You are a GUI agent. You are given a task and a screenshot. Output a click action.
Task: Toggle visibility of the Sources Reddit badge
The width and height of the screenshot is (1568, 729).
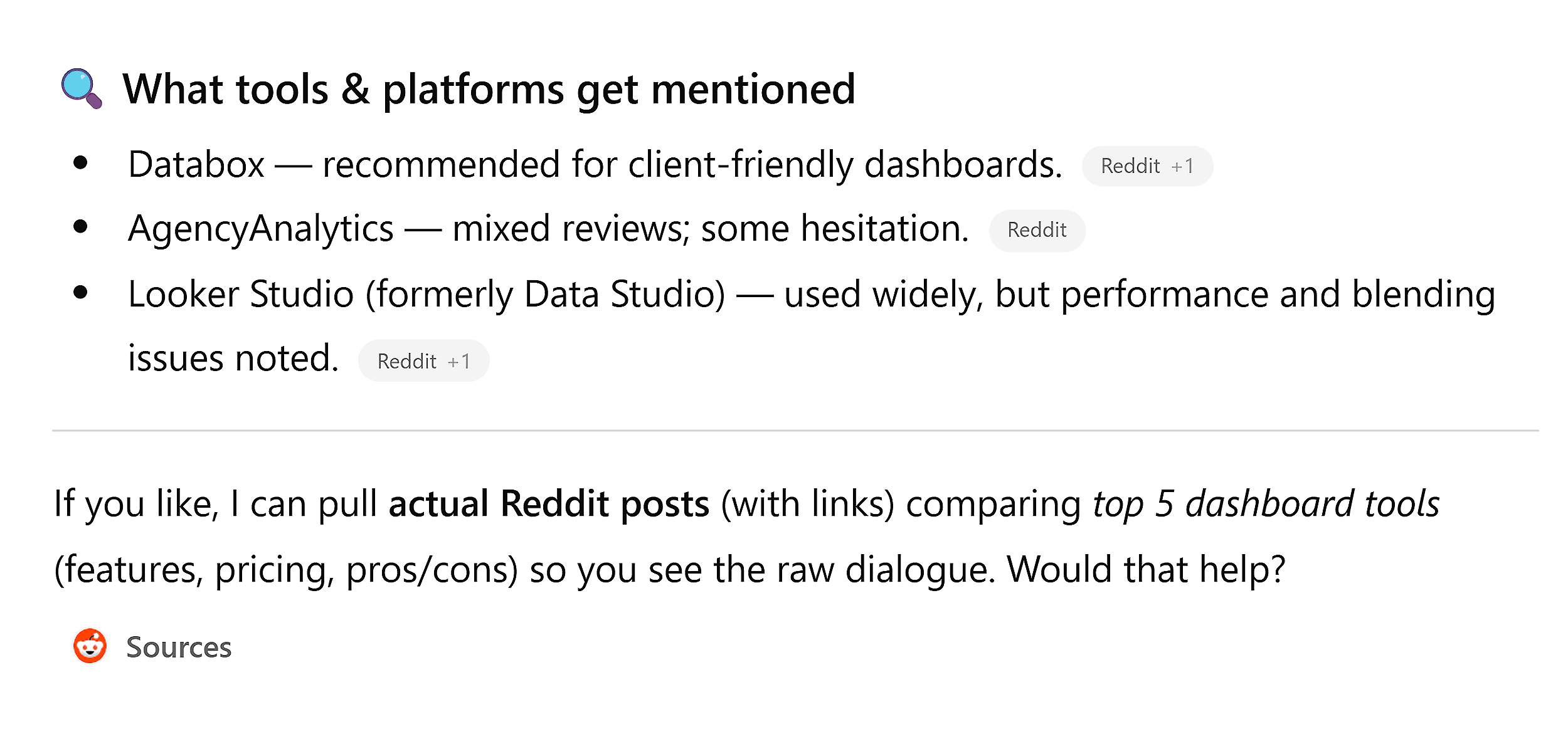click(x=90, y=647)
